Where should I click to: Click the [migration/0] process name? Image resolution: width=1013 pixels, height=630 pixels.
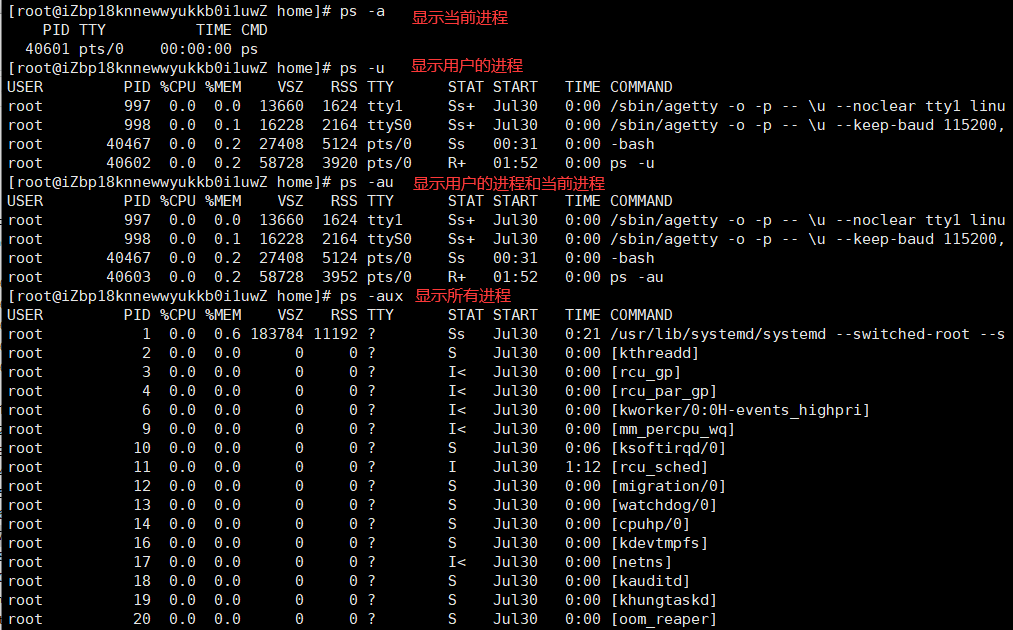click(x=667, y=486)
